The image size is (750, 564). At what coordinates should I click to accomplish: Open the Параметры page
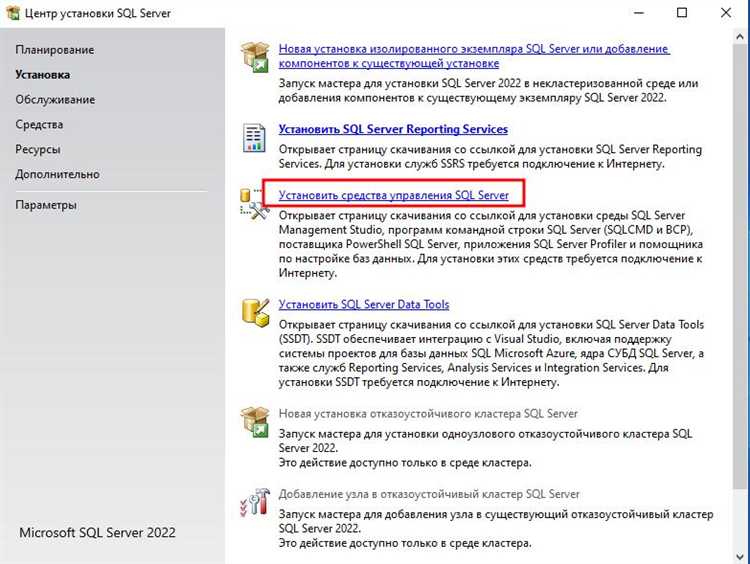point(46,205)
